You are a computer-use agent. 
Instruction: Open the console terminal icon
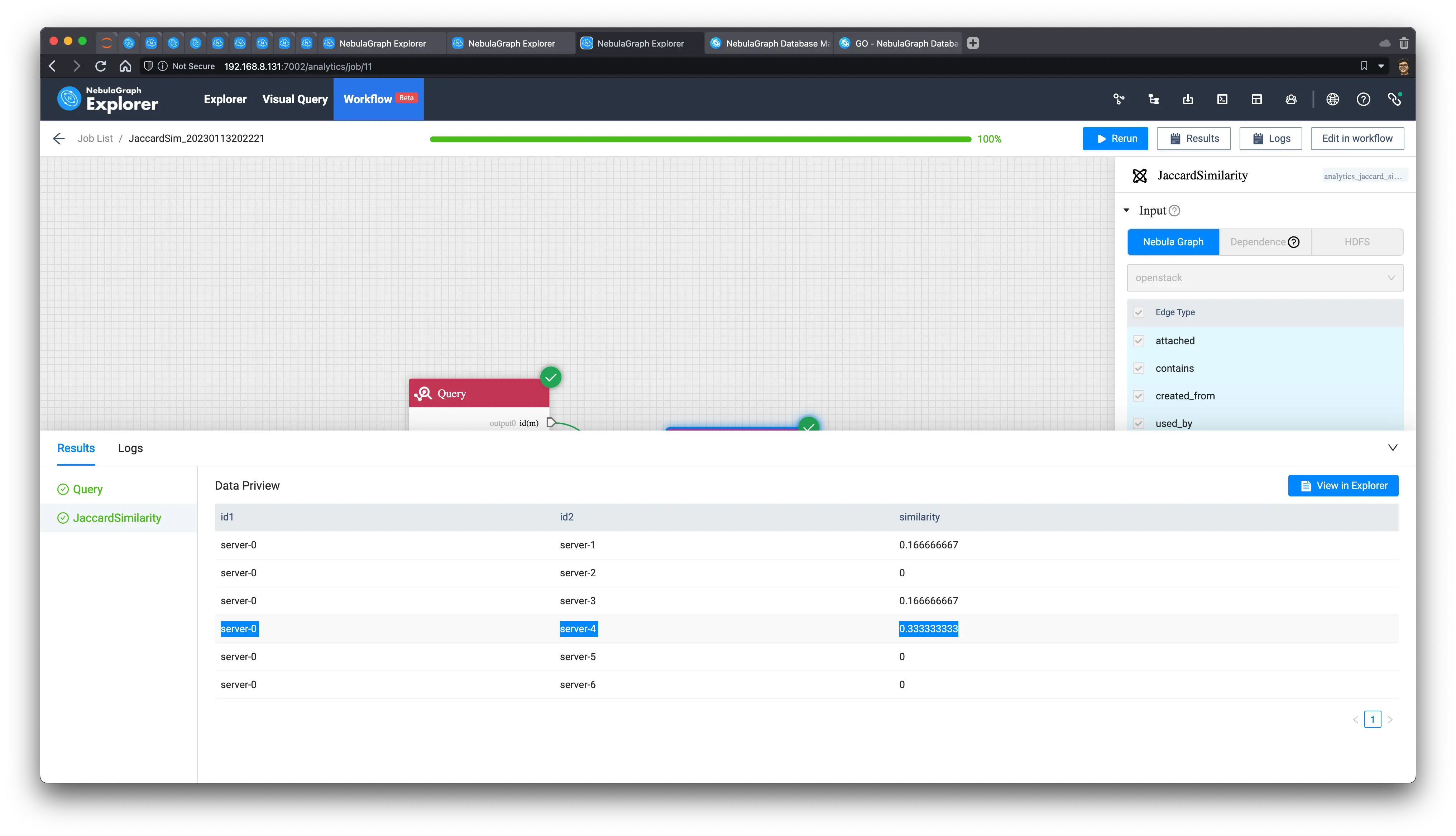pos(1222,99)
